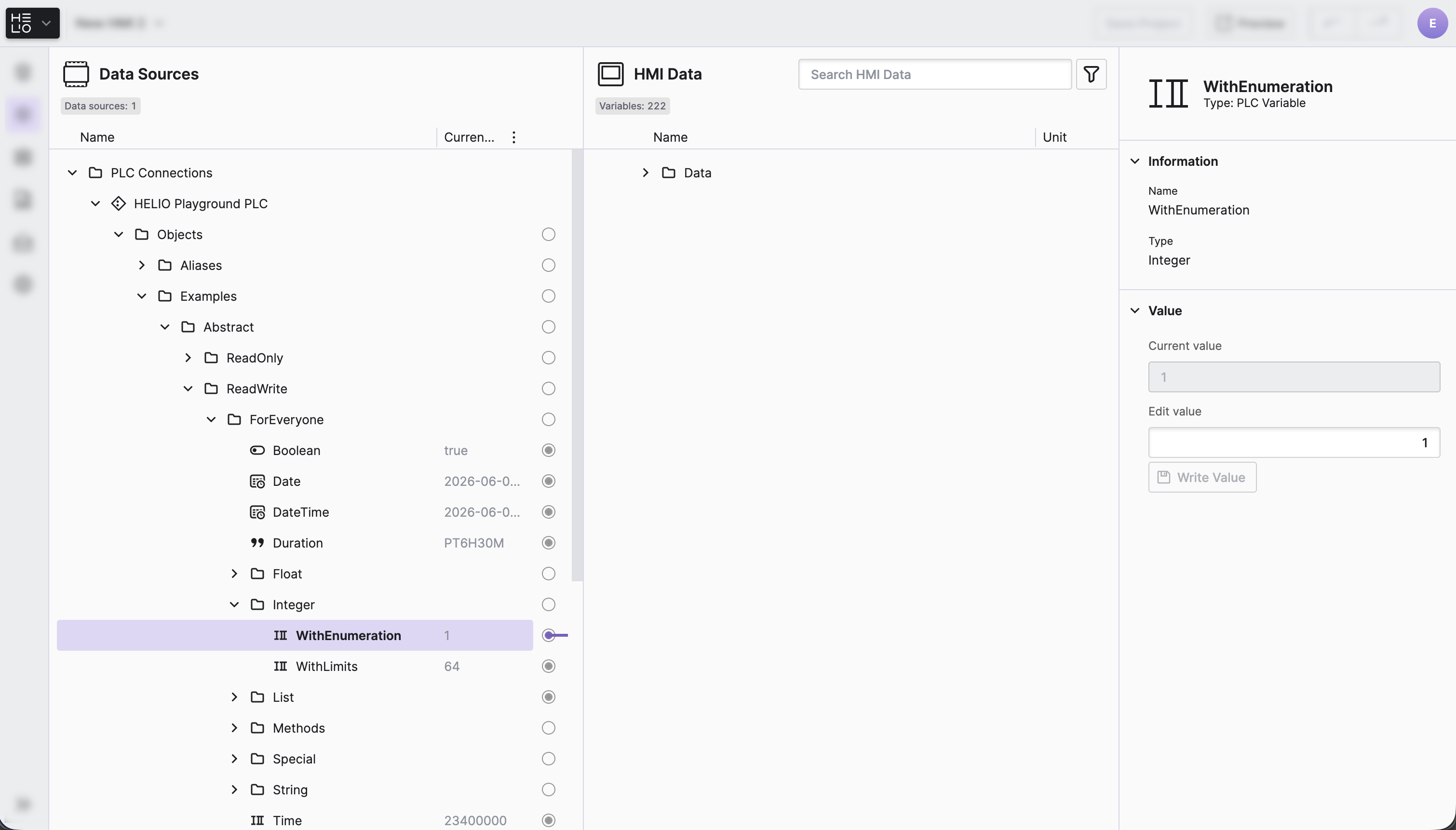Click the user avatar E
The image size is (1456, 830).
tap(1432, 23)
